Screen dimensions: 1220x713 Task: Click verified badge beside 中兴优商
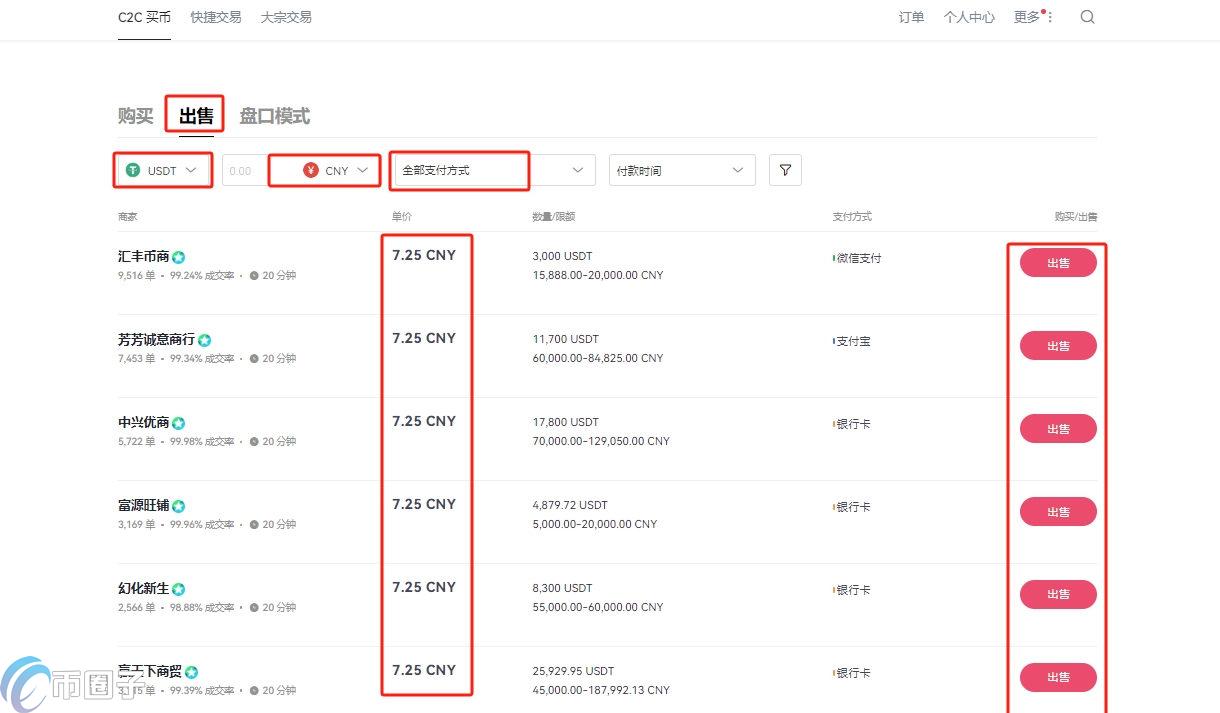point(178,423)
